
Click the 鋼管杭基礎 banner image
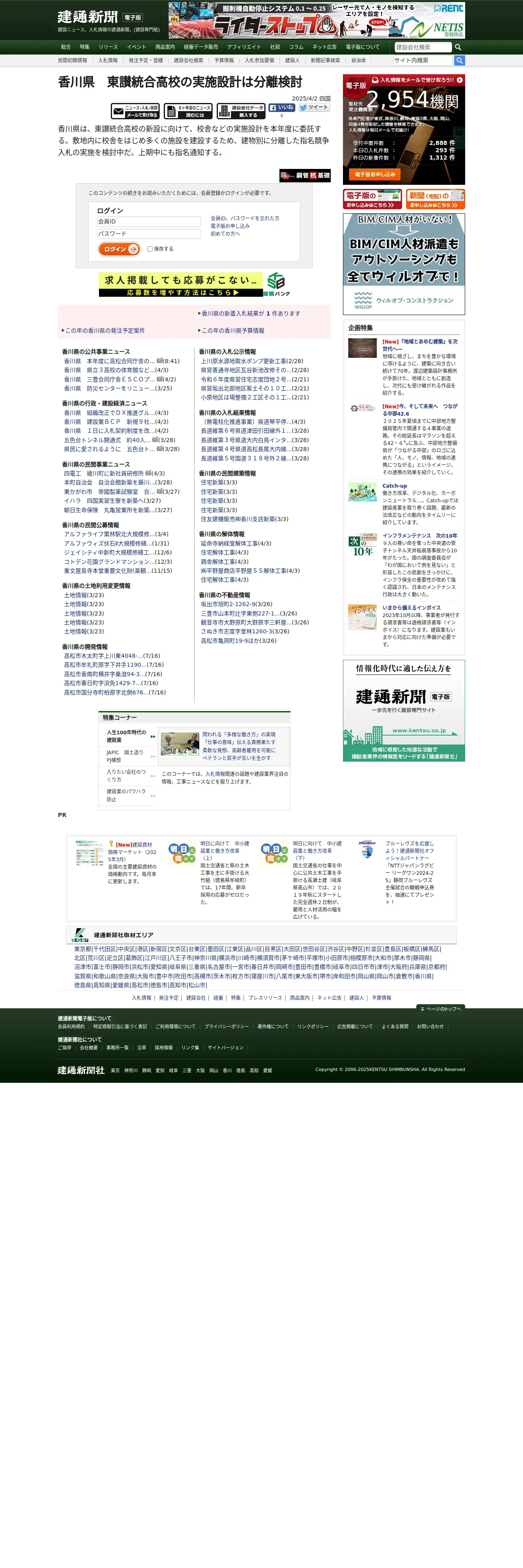point(305,175)
